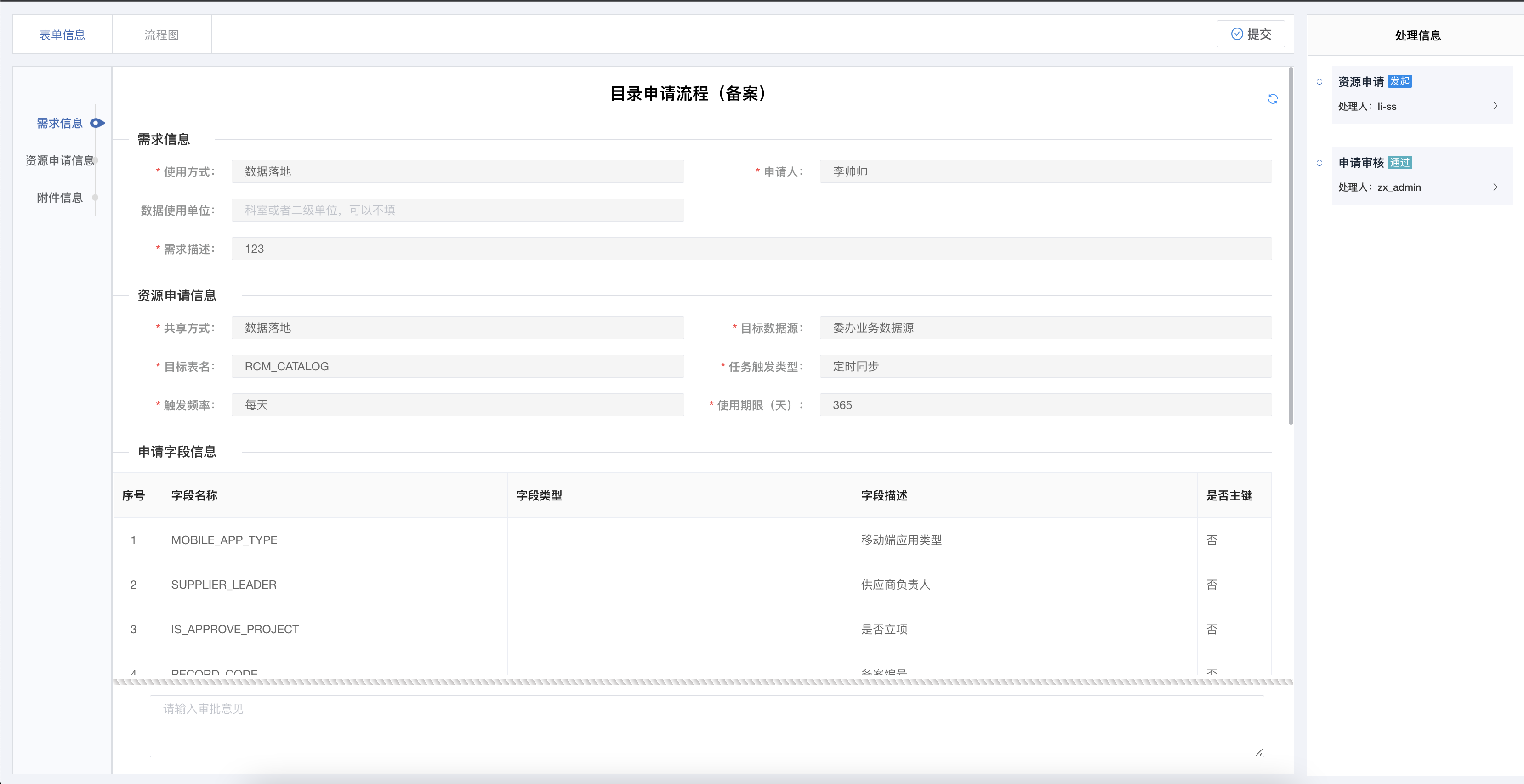The width and height of the screenshot is (1524, 784).
Task: Click the 通过 tag on 申请审核 step
Action: click(x=1400, y=162)
